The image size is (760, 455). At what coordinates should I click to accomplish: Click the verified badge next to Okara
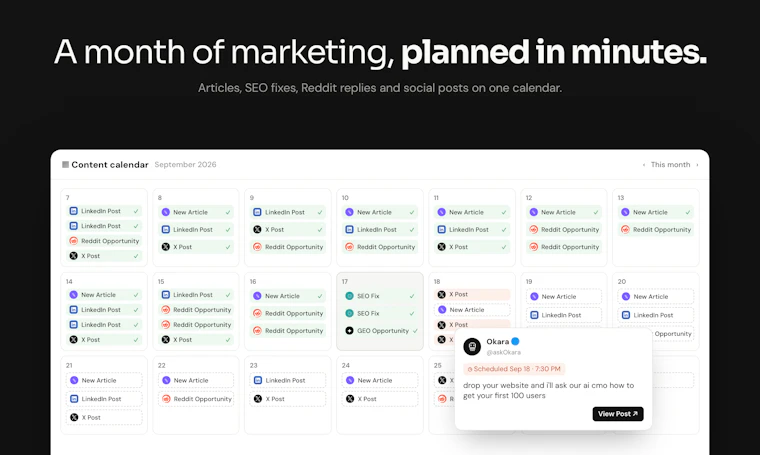pyautogui.click(x=515, y=342)
